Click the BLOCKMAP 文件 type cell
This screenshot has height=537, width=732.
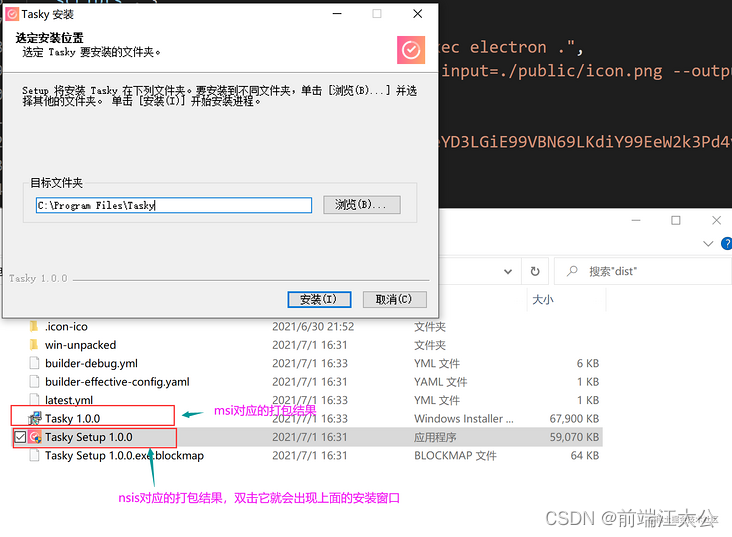coord(455,455)
